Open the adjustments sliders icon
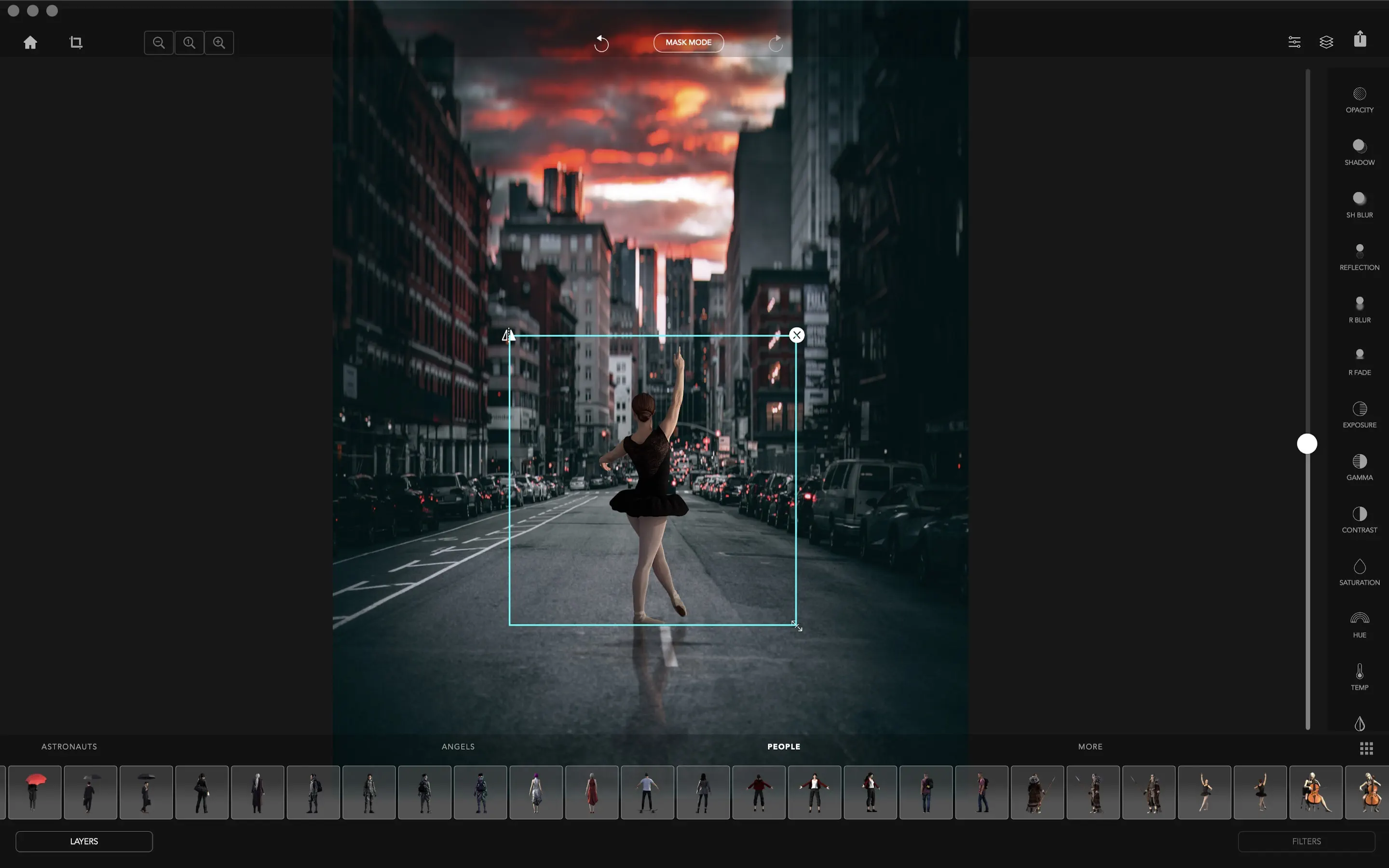Screen dimensions: 1389x868 point(1294,42)
